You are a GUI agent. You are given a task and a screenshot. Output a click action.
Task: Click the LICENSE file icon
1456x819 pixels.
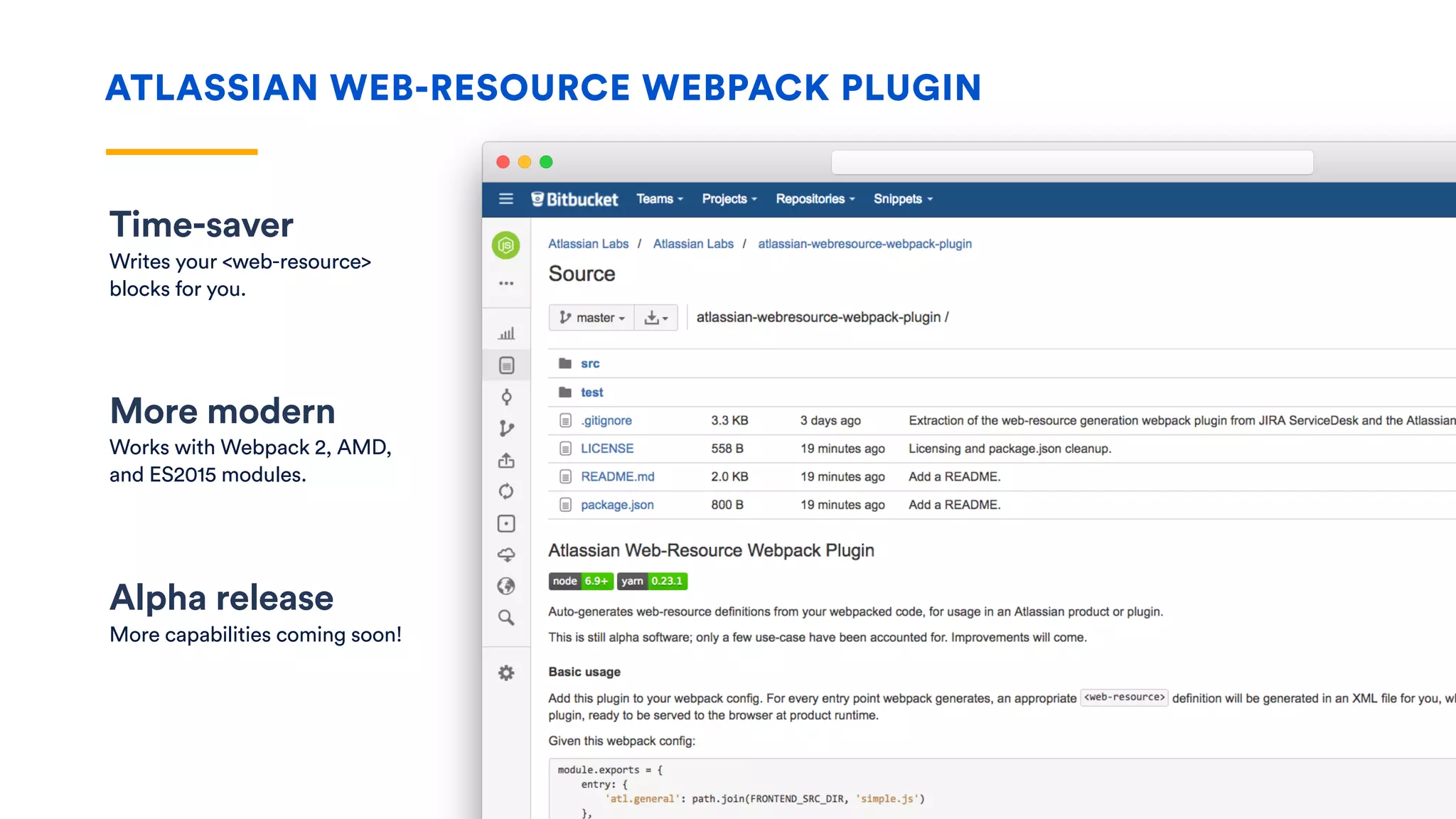[x=565, y=449]
